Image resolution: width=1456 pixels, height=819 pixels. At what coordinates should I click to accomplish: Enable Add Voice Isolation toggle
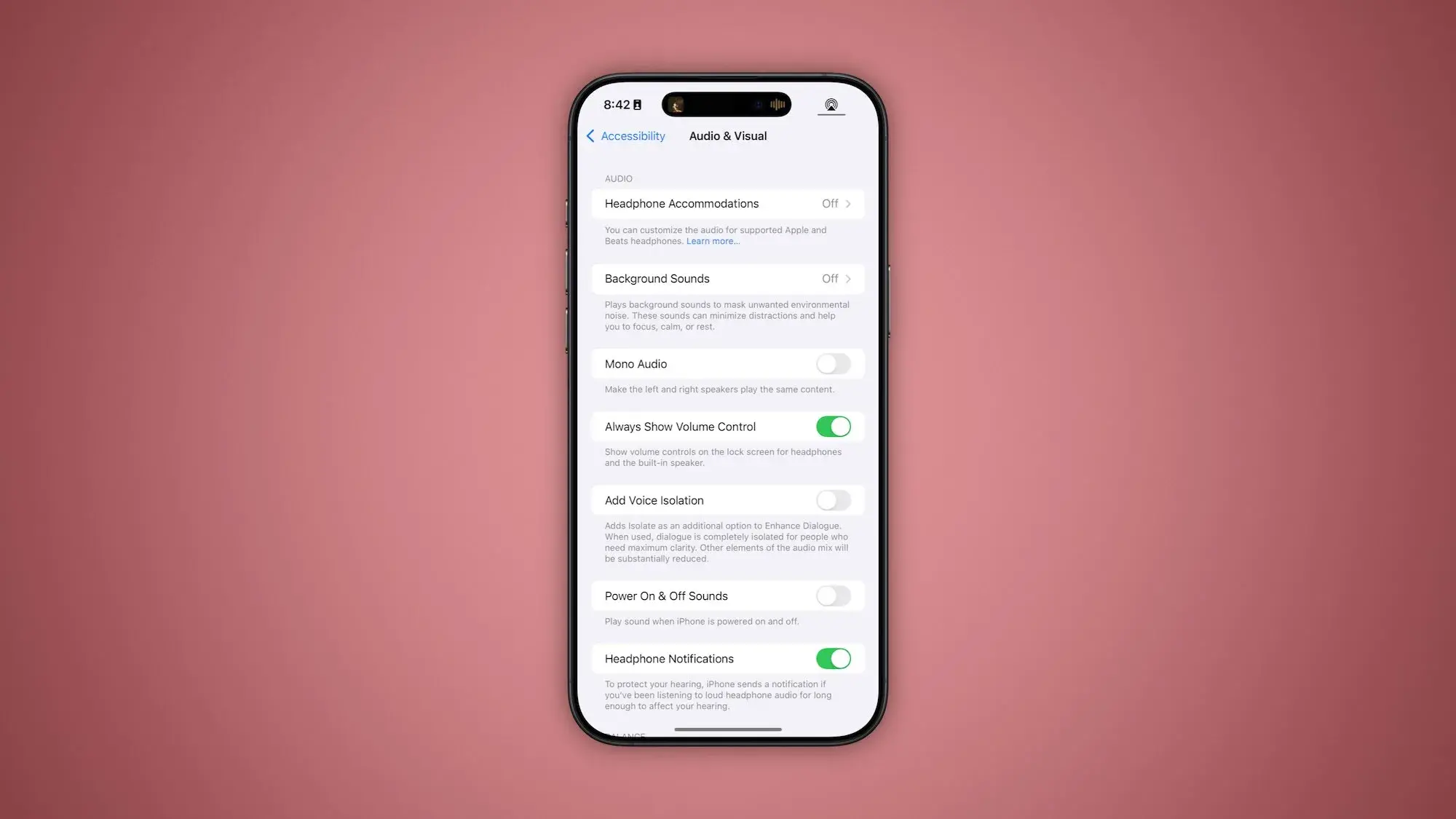(x=833, y=500)
